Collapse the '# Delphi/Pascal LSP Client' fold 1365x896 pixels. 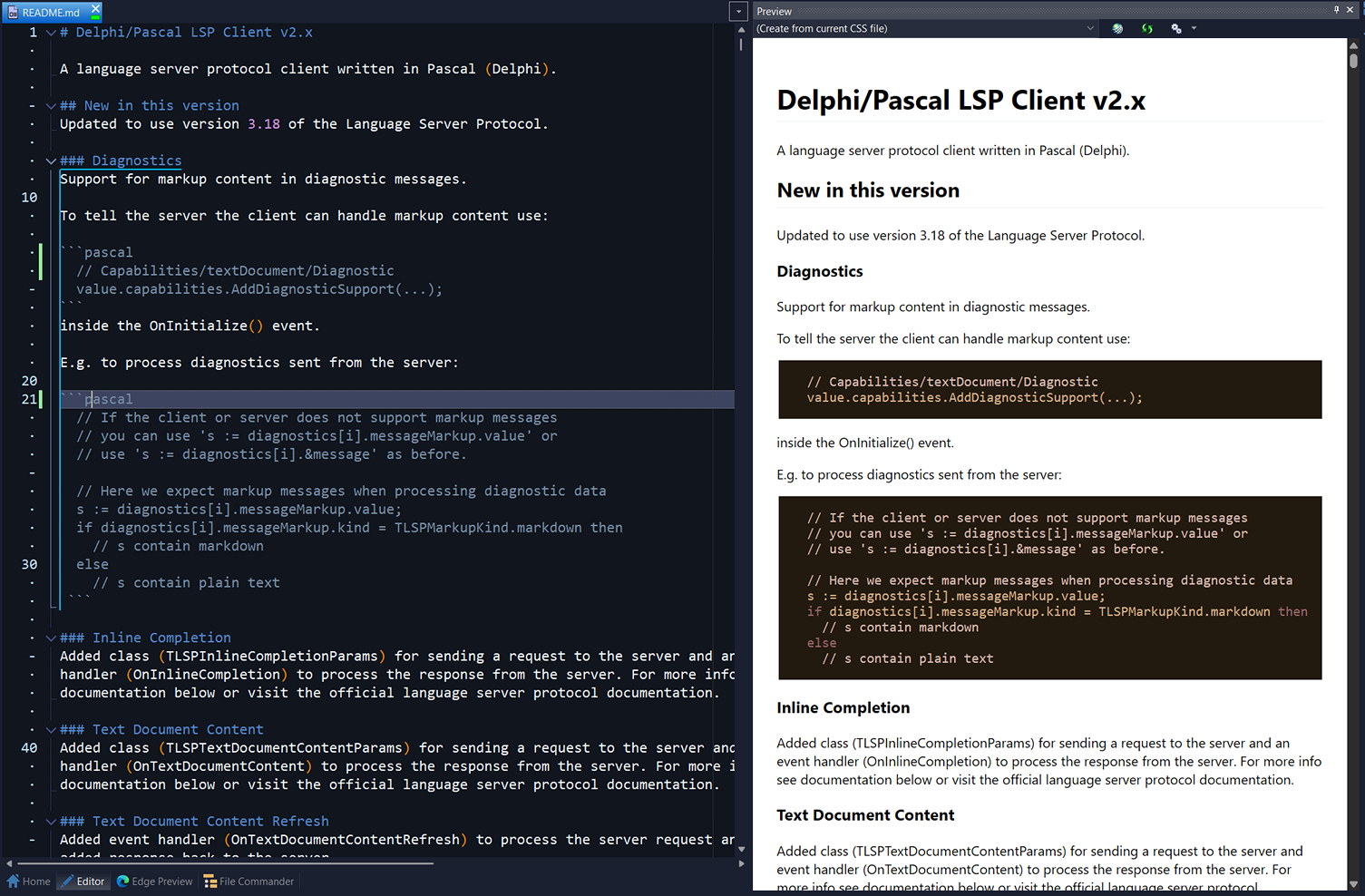51,33
